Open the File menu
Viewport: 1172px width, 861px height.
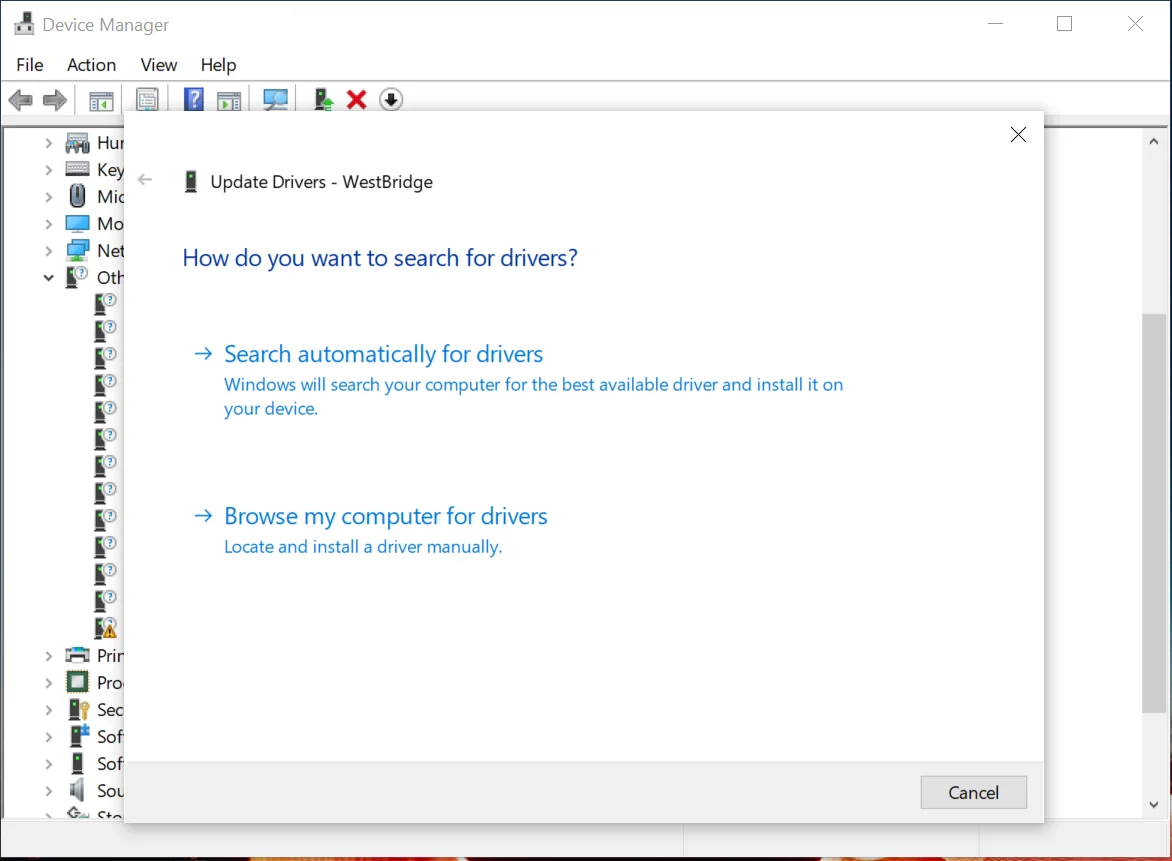click(x=30, y=65)
